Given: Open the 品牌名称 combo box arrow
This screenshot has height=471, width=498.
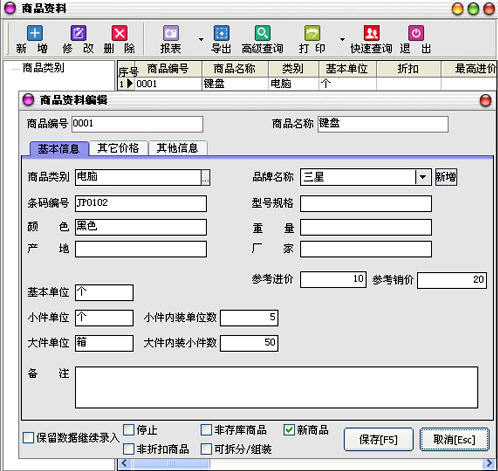Looking at the screenshot, I should 423,177.
